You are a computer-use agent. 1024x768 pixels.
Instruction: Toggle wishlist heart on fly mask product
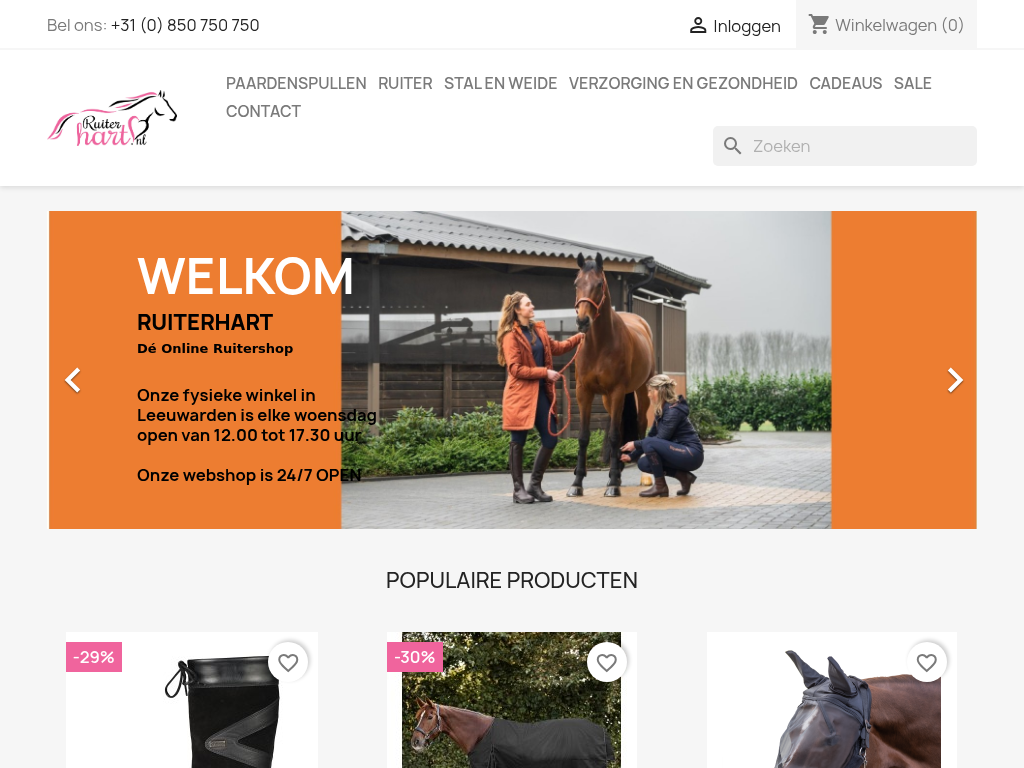pyautogui.click(x=927, y=662)
